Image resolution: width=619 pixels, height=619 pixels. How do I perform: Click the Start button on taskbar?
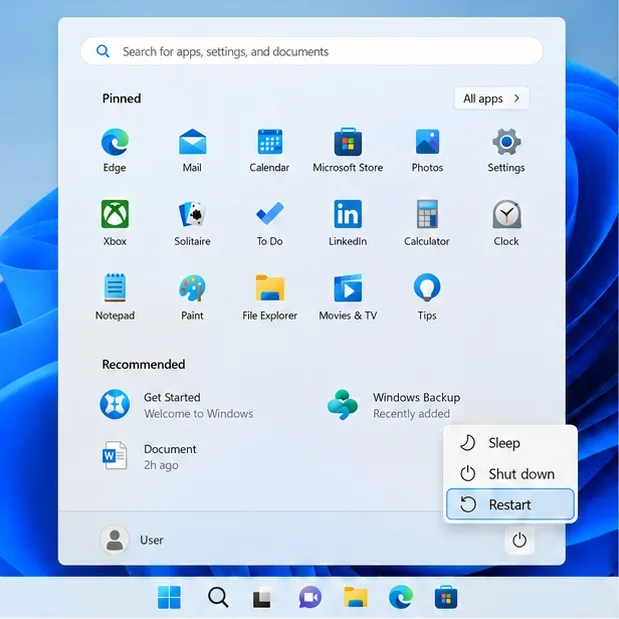click(x=169, y=597)
